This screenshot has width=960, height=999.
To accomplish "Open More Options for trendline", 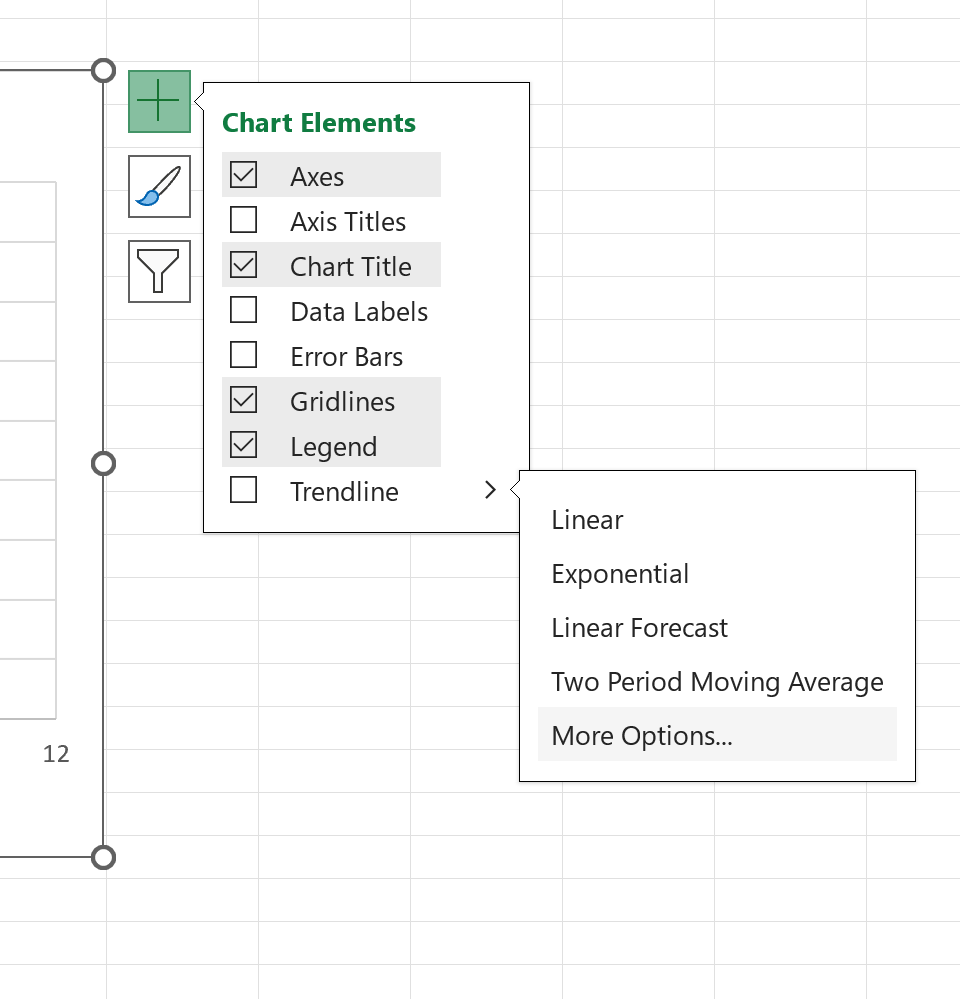I will click(717, 735).
